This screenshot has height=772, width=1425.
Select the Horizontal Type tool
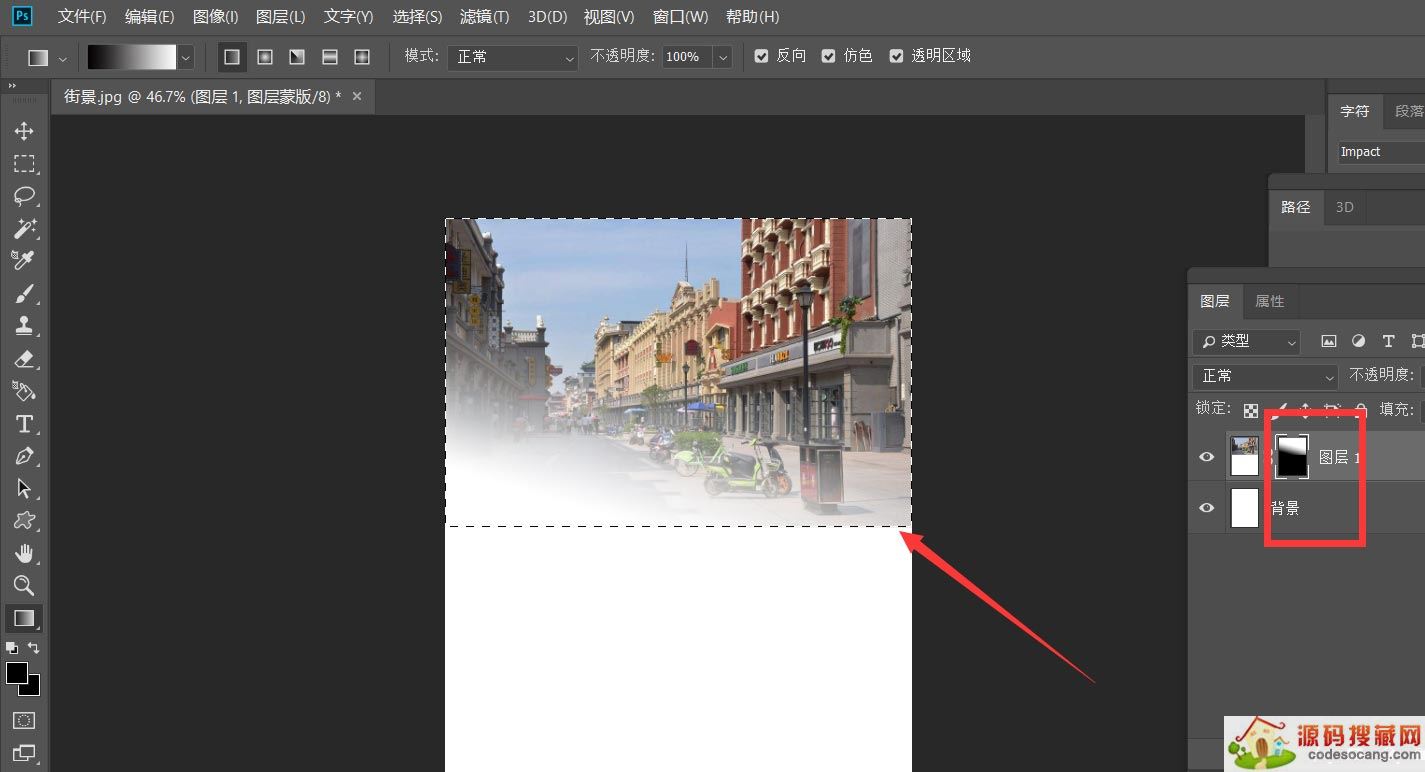[x=25, y=424]
